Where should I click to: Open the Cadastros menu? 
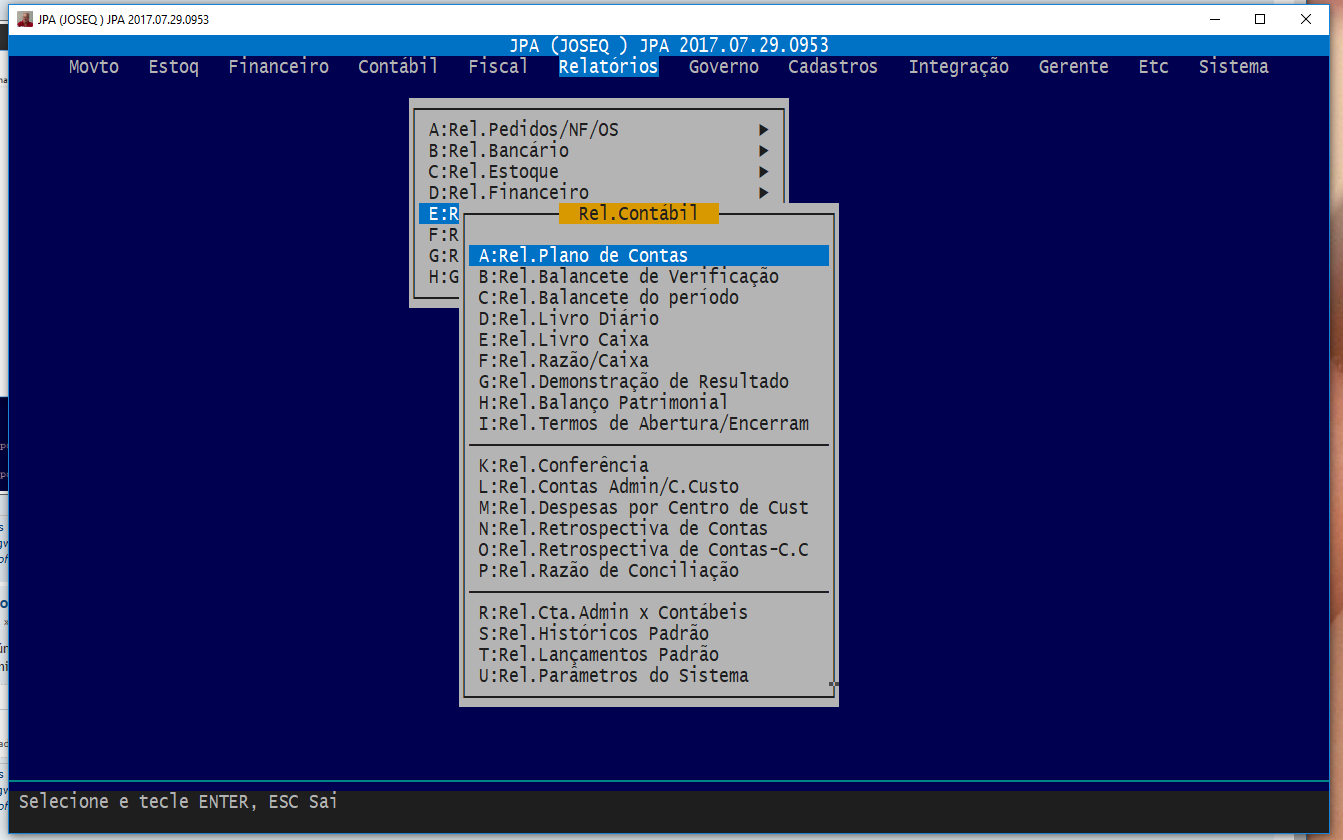tap(833, 67)
